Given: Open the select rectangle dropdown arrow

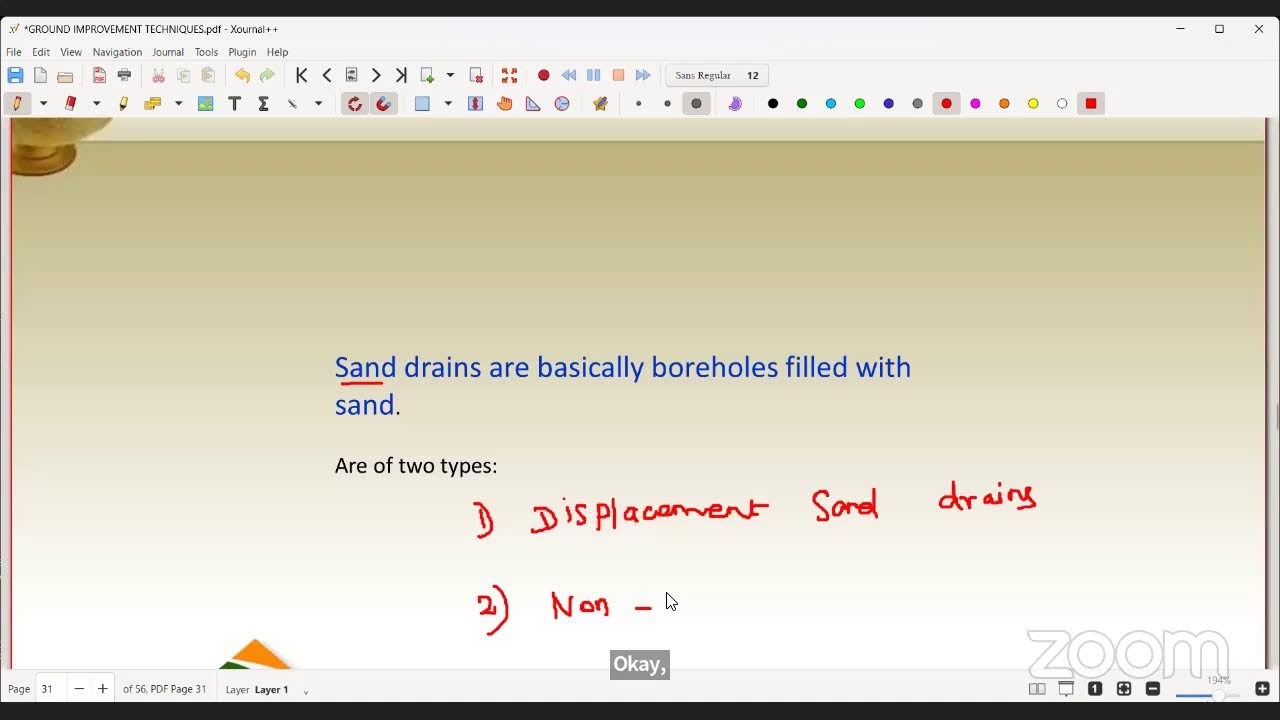Looking at the screenshot, I should click(448, 103).
